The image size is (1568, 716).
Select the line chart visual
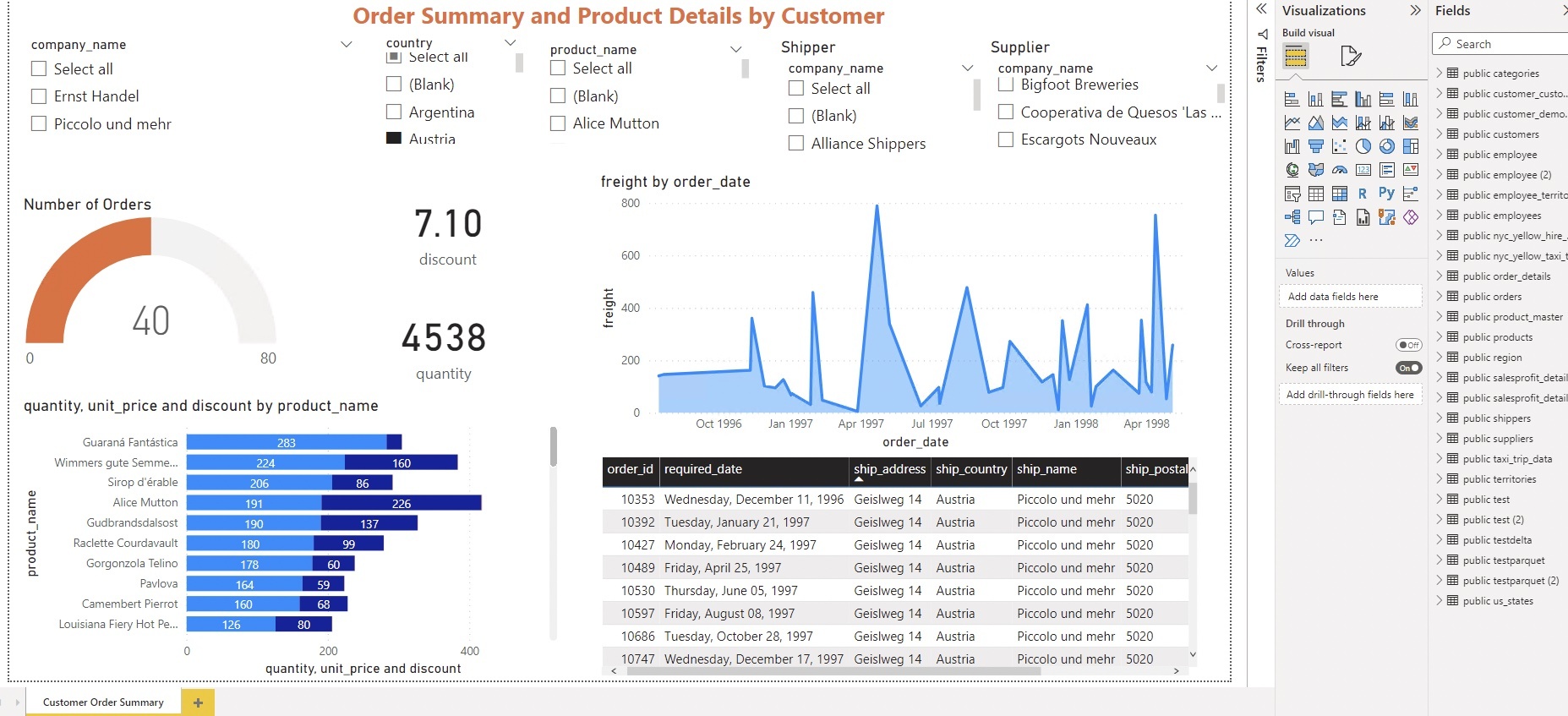pos(1292,123)
